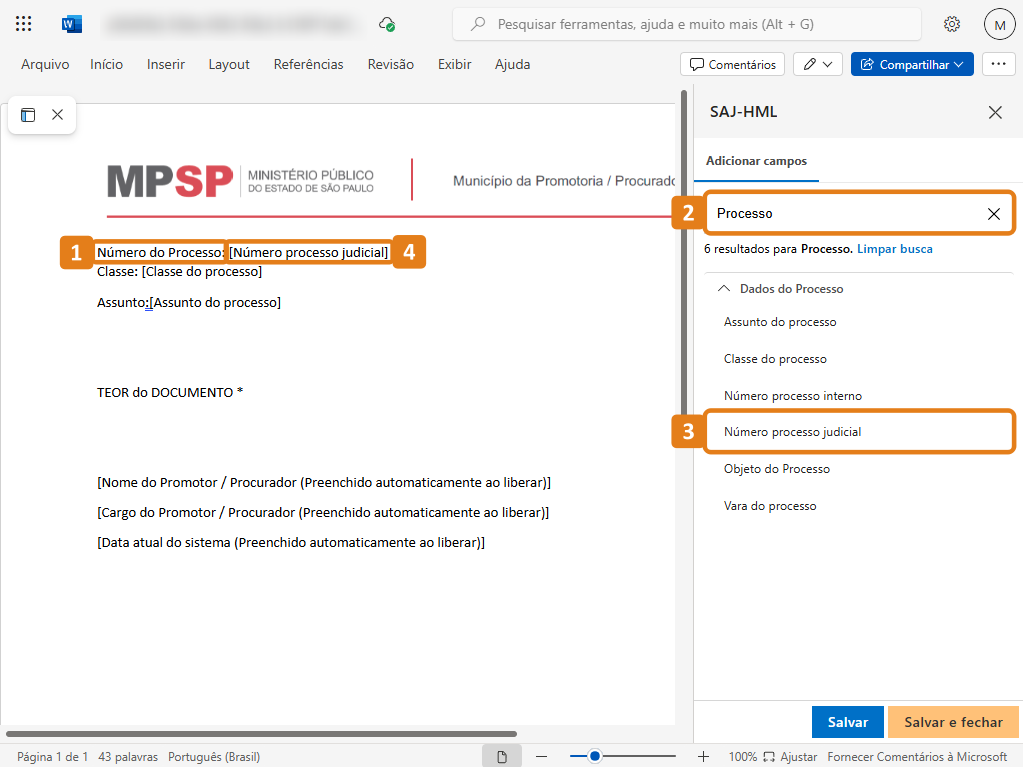Viewport: 1023px width, 767px height.
Task: Open the settings gear icon
Action: coord(952,24)
